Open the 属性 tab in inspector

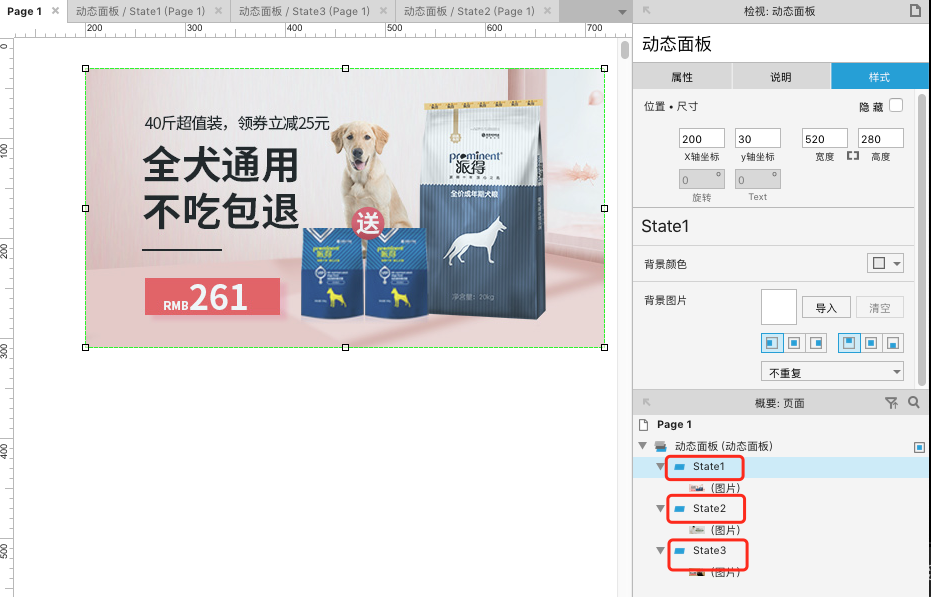point(682,77)
